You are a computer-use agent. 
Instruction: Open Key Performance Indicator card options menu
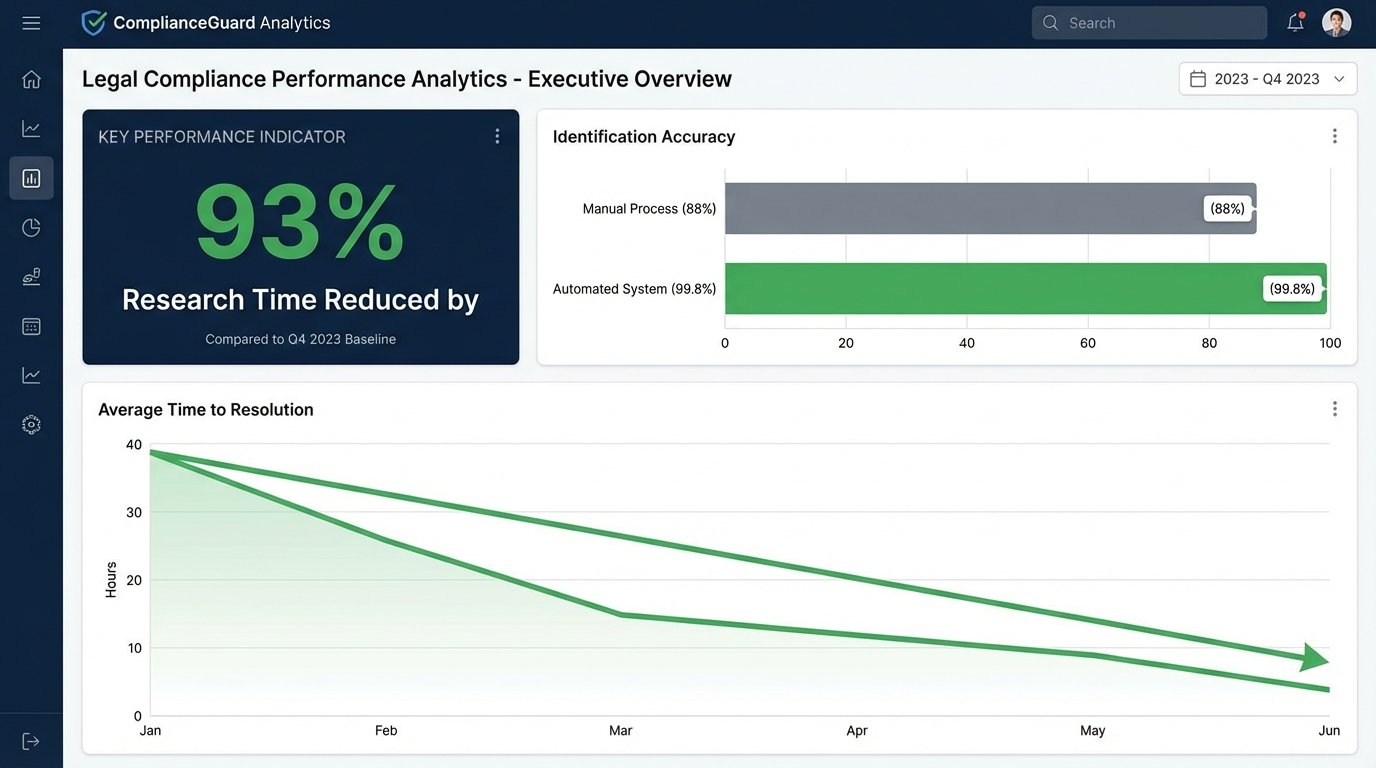pyautogui.click(x=497, y=136)
